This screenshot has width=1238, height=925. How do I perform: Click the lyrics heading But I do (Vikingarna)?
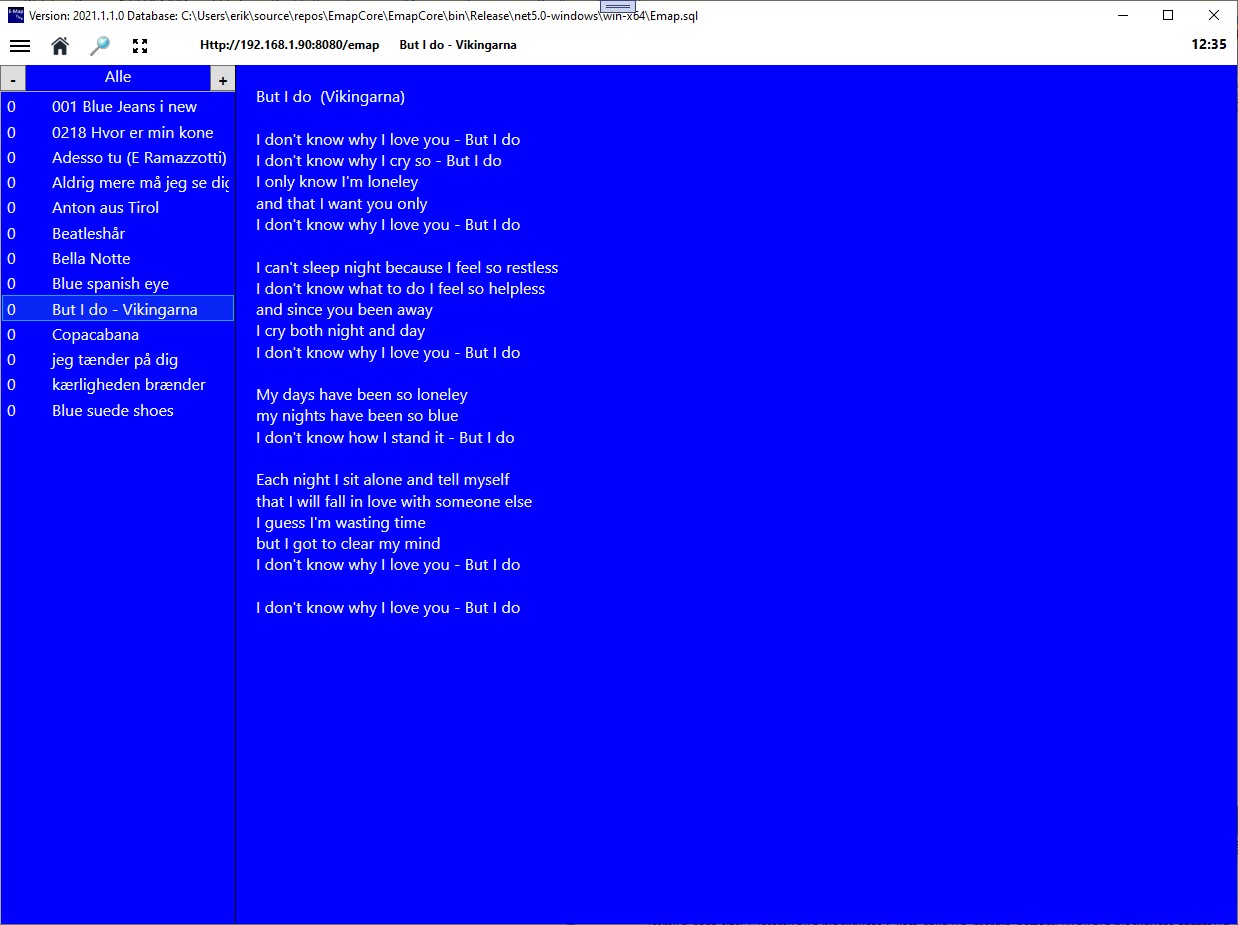click(x=330, y=97)
